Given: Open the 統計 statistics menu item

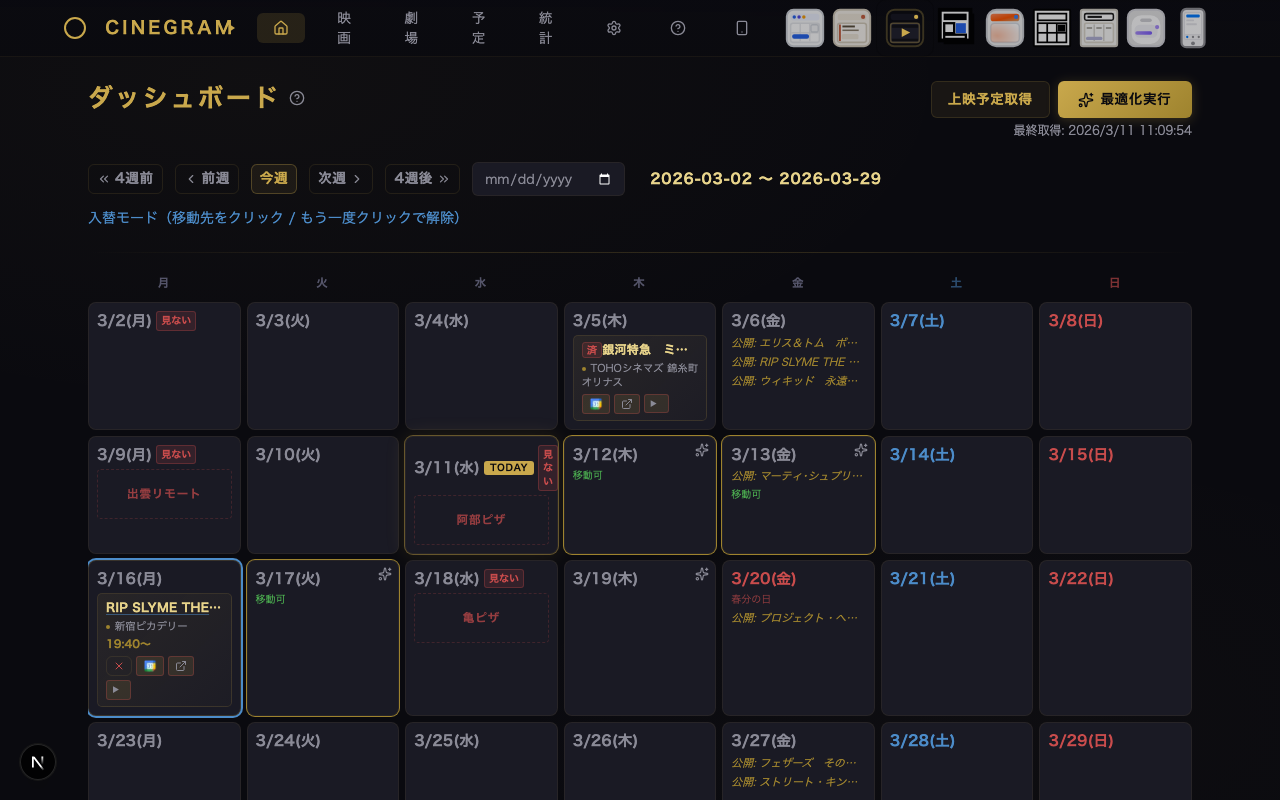Looking at the screenshot, I should click(x=545, y=28).
